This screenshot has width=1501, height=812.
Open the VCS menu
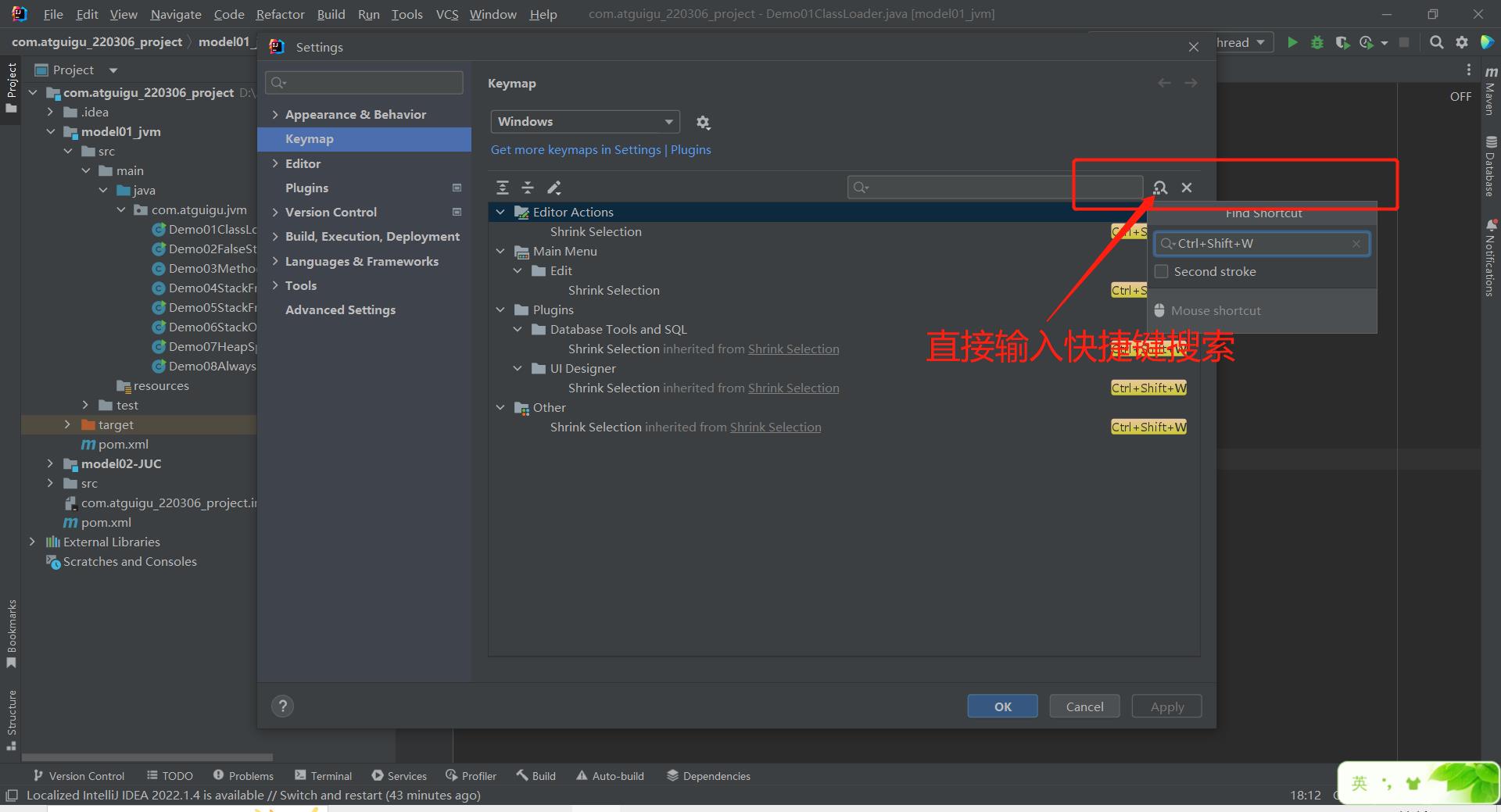(447, 14)
